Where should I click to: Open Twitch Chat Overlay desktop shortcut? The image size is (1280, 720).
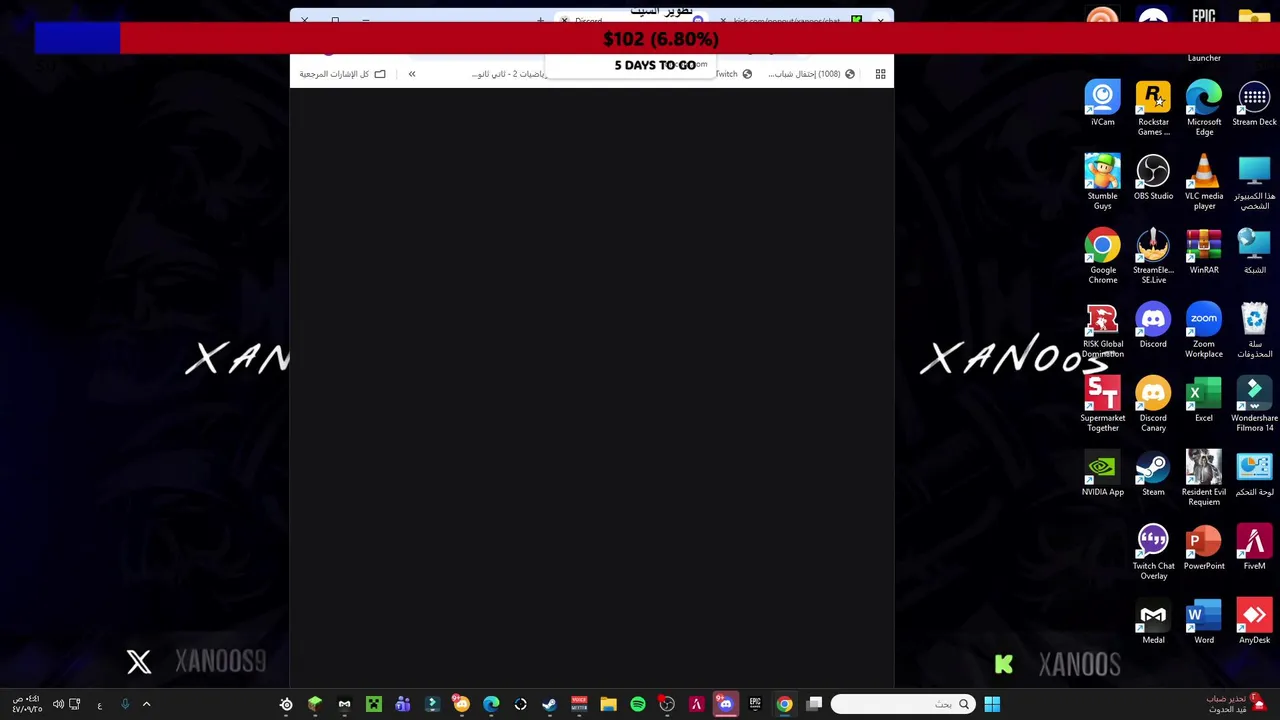click(x=1153, y=552)
